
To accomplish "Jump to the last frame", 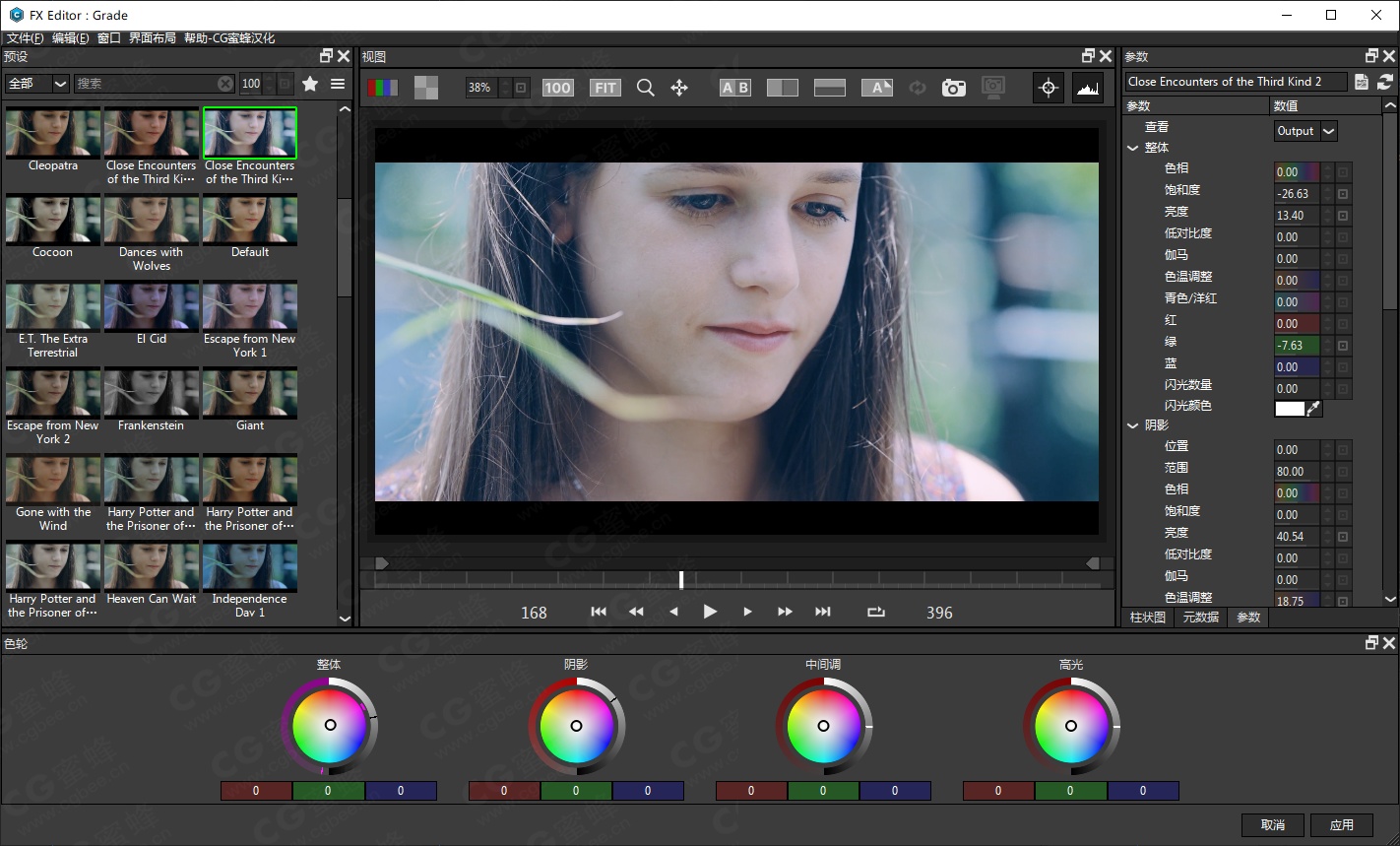I will tap(823, 612).
